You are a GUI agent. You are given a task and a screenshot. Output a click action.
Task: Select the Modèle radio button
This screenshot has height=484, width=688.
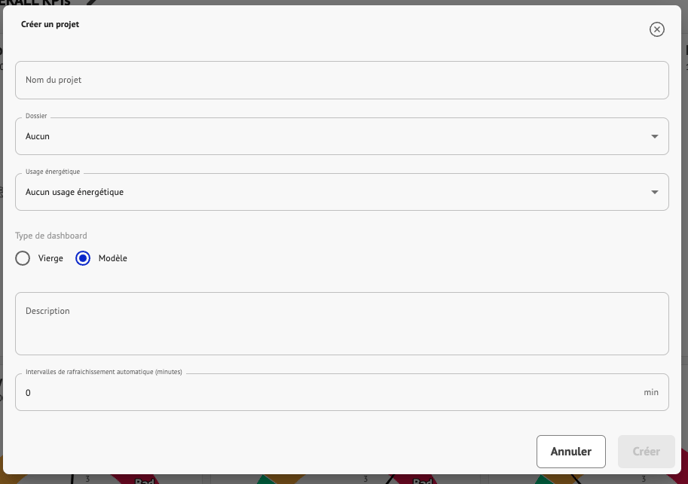click(x=83, y=258)
